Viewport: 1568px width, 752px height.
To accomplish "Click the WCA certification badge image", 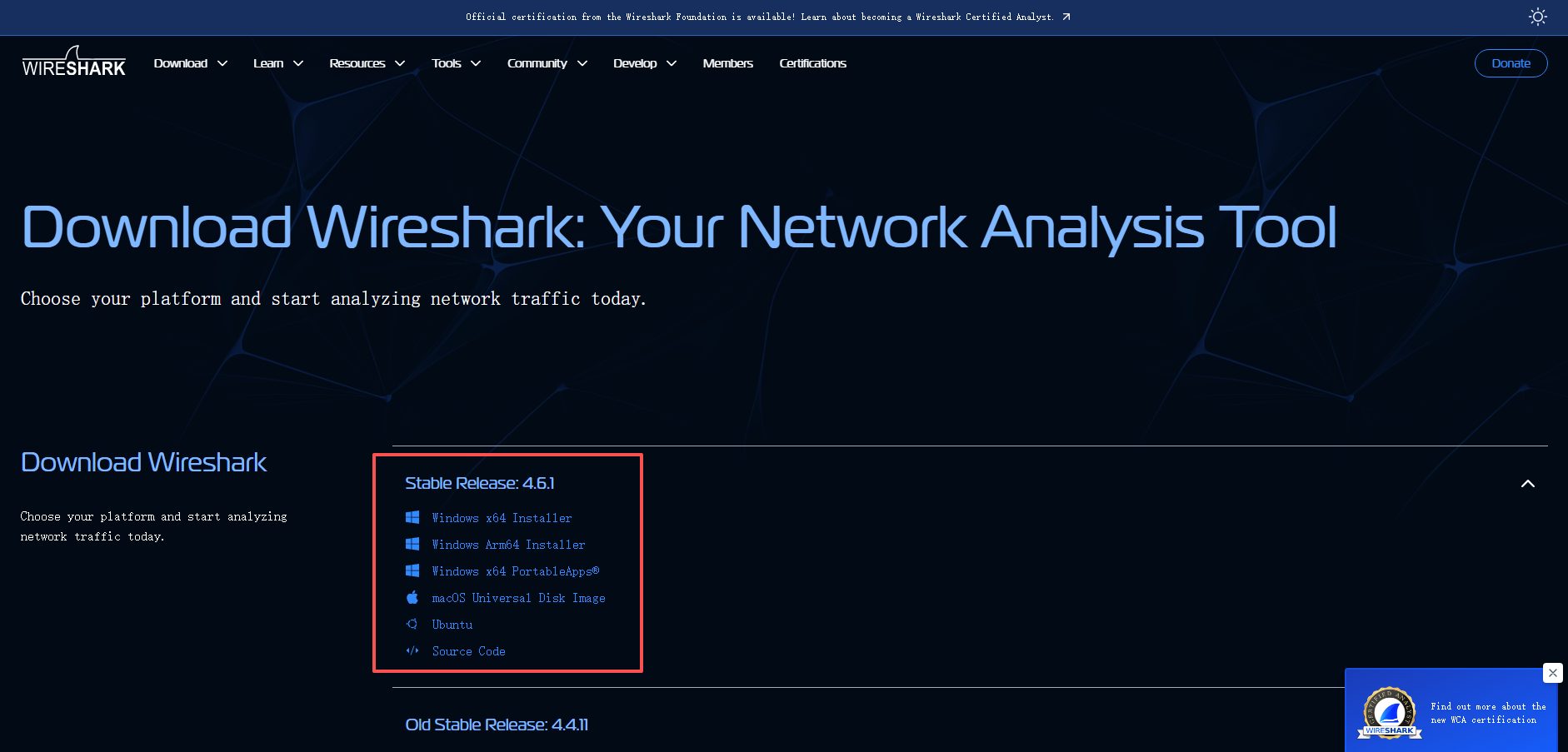I will tap(1389, 713).
